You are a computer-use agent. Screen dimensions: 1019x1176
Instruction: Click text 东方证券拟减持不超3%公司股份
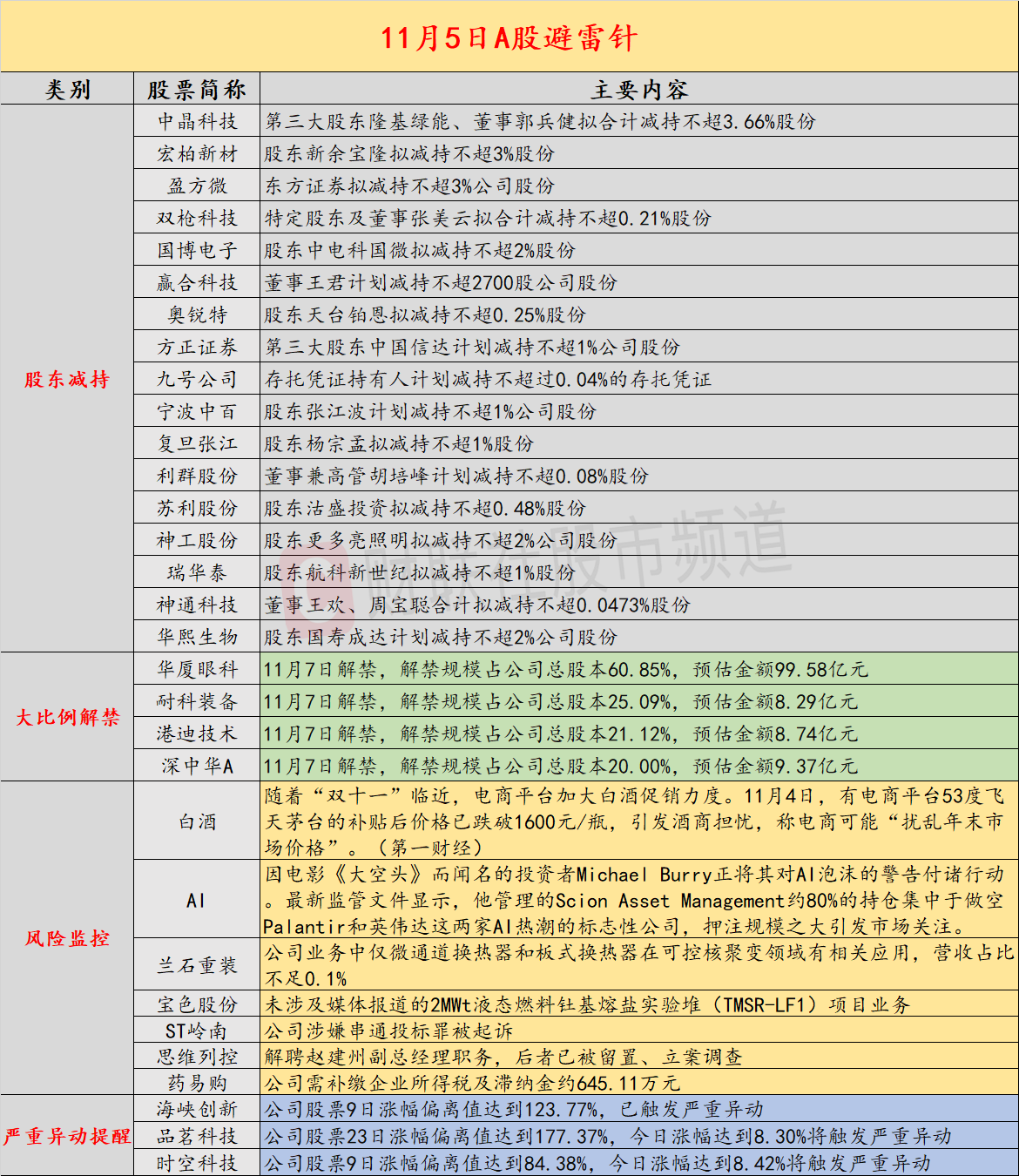click(x=409, y=186)
